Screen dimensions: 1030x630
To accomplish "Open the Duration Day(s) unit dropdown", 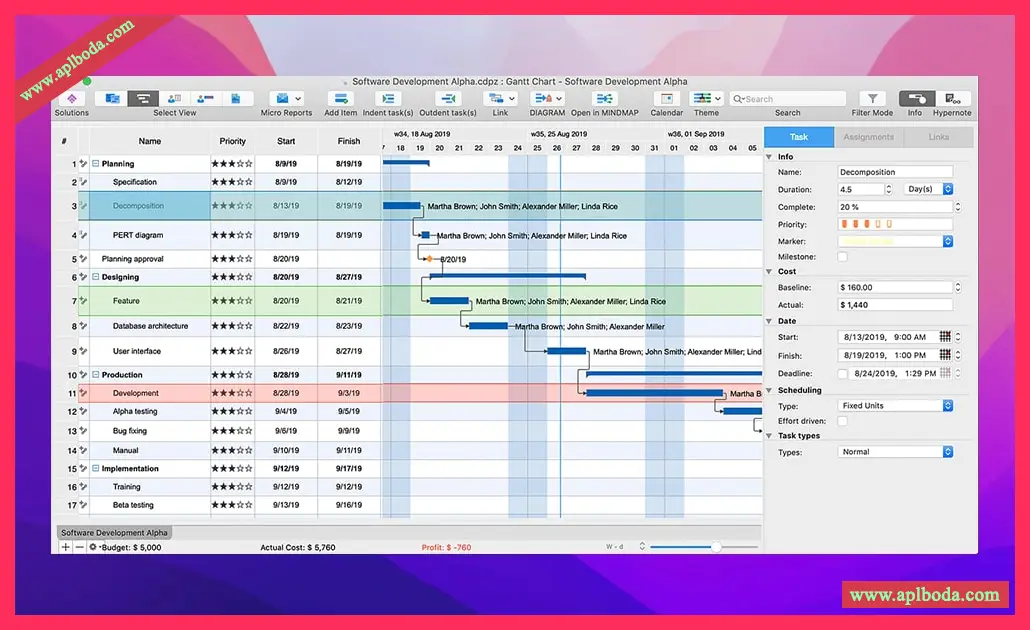I will point(928,189).
